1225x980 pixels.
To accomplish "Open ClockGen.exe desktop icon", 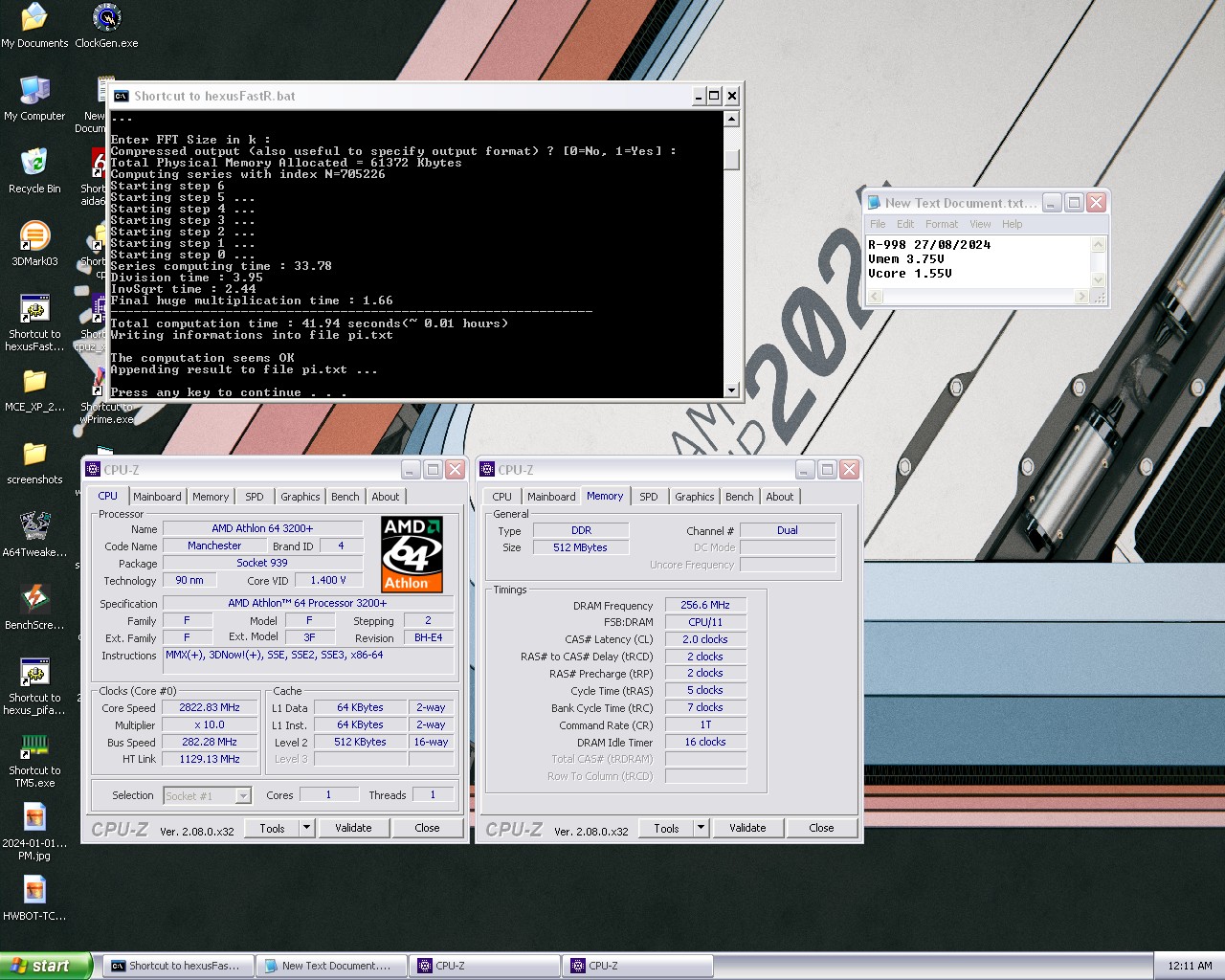I will point(106,26).
